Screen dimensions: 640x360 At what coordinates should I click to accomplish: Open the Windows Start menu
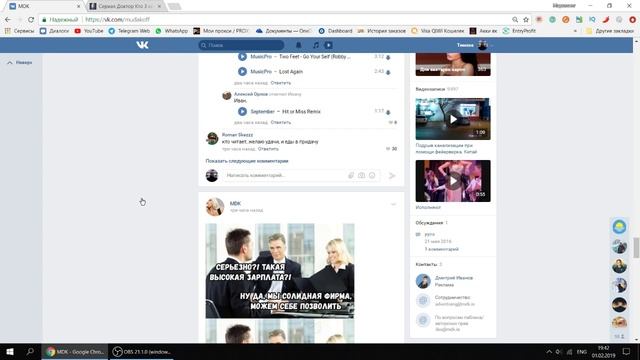pos(10,351)
